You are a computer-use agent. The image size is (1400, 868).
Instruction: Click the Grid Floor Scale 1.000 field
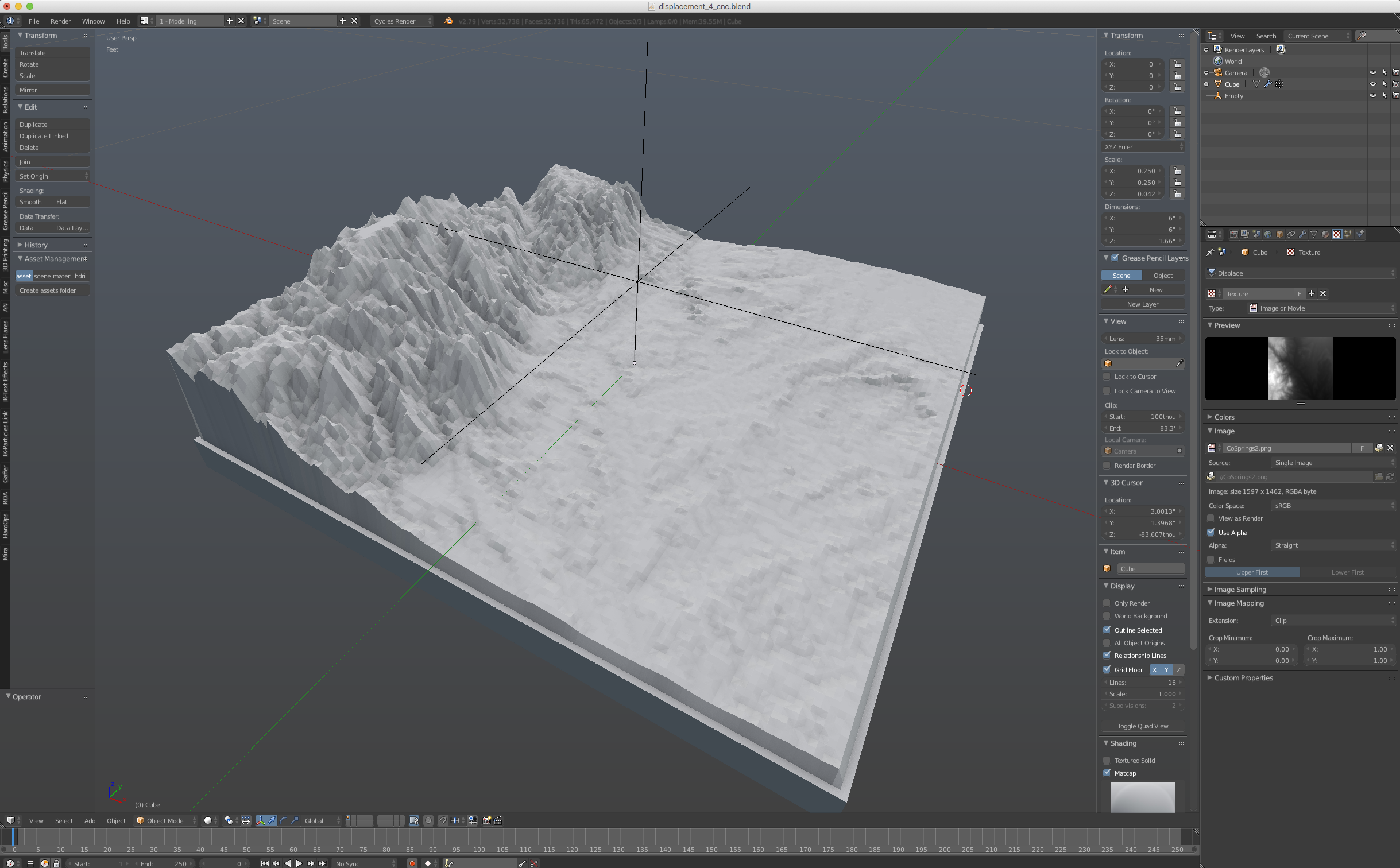(1143, 694)
